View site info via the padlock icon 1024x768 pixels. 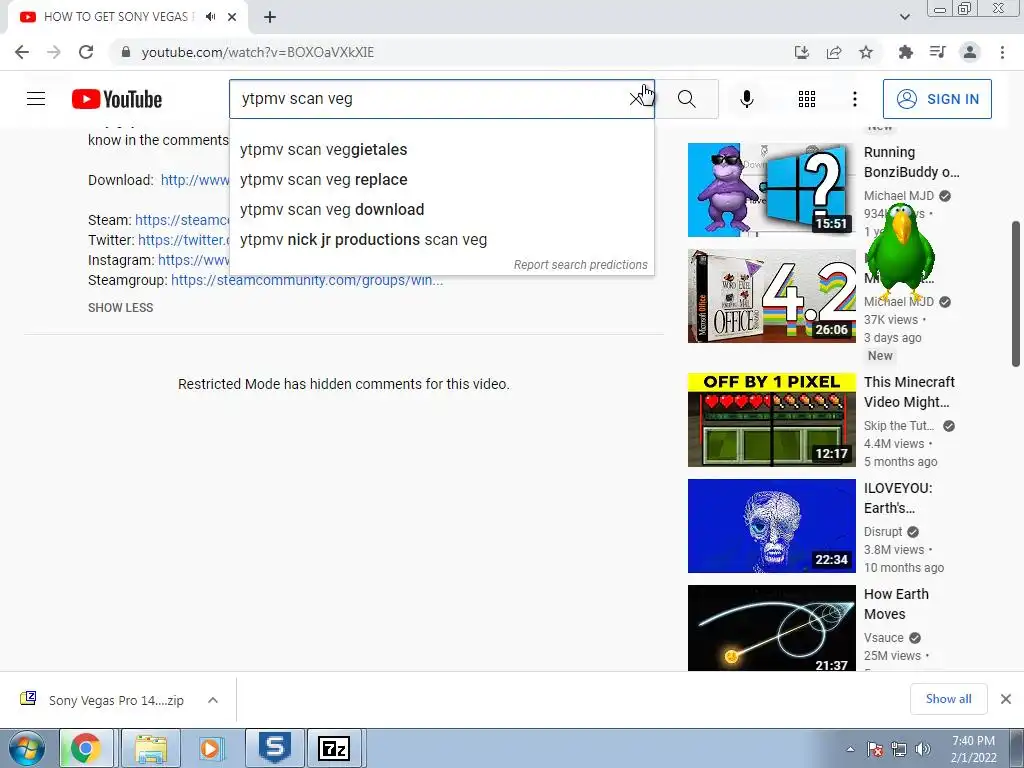pos(126,52)
